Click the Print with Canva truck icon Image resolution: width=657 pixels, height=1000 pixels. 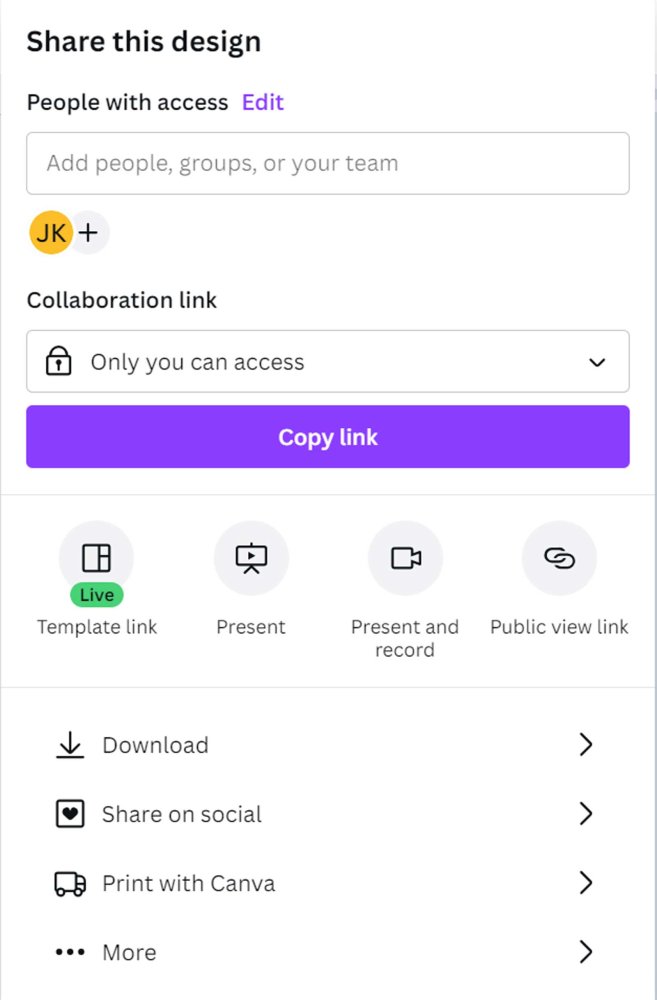[x=68, y=883]
